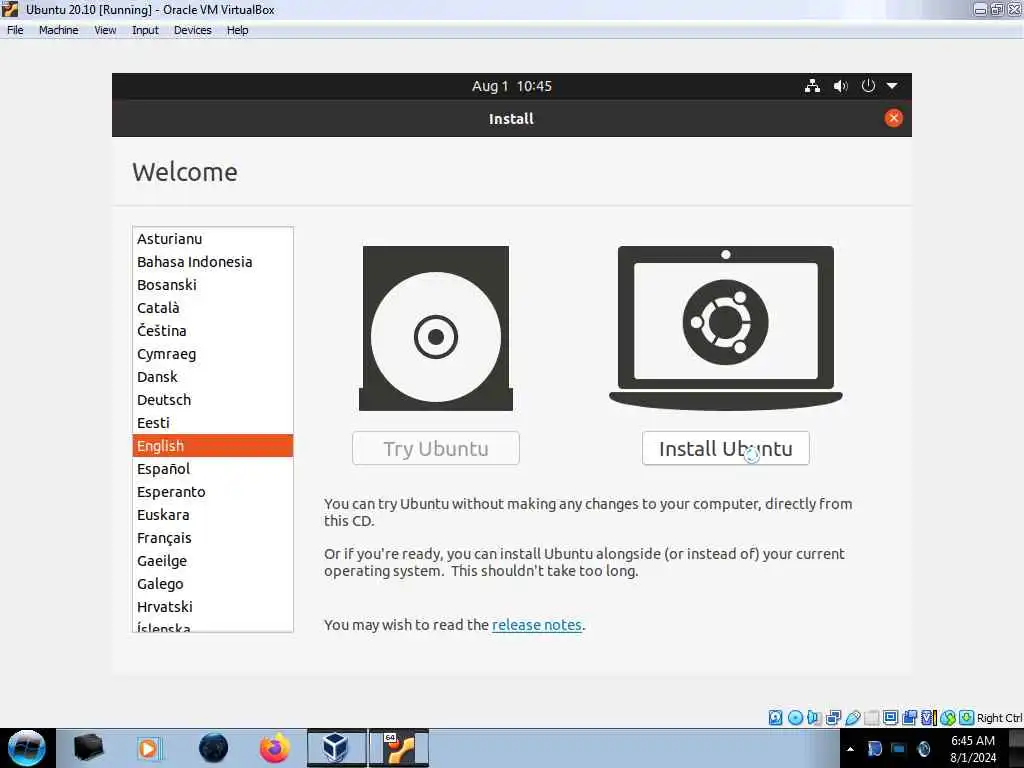Select Čeština language
Viewport: 1024px width, 768px height.
213,331
